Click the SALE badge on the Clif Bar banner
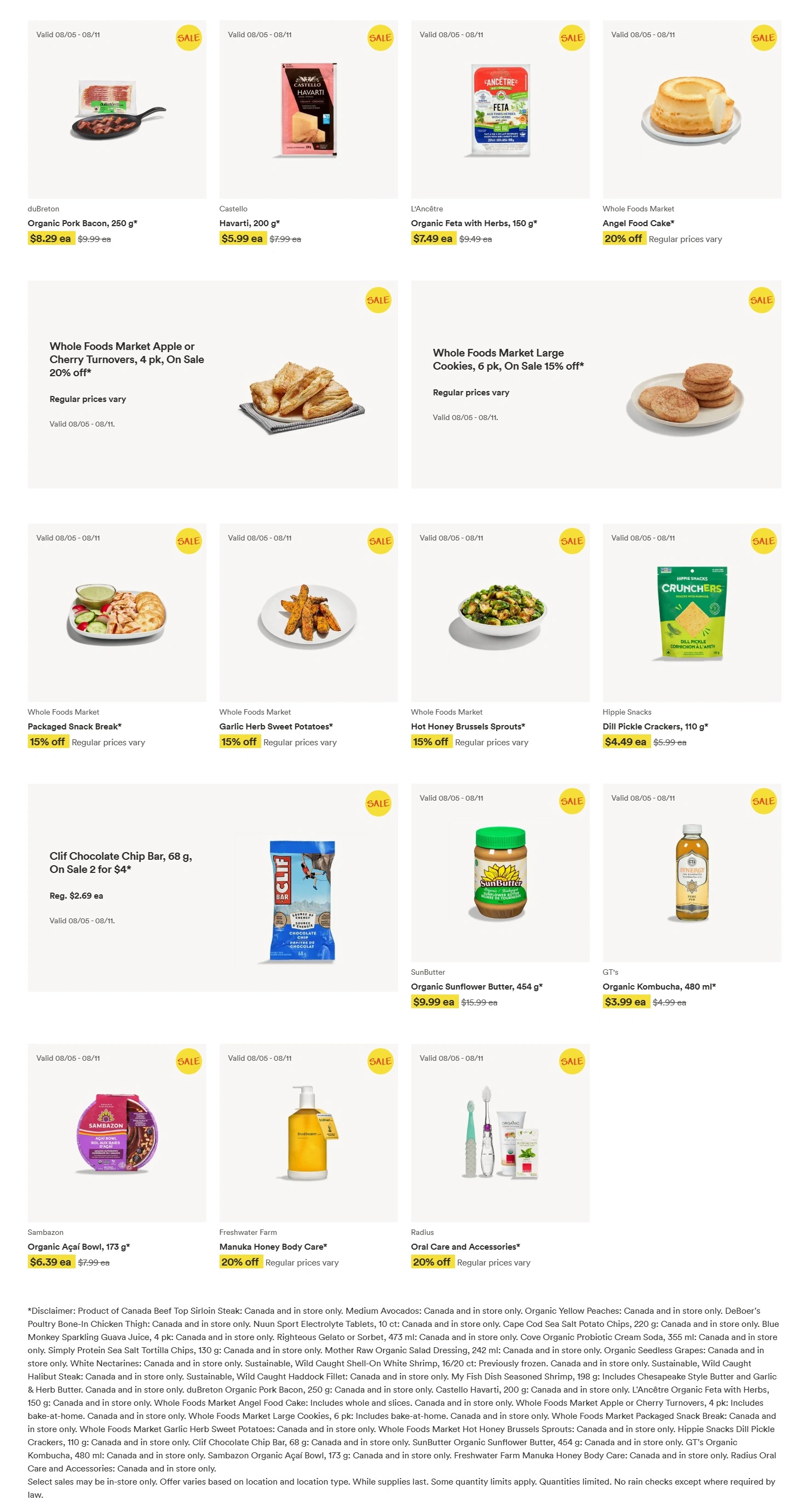Image resolution: width=805 pixels, height=1512 pixels. tap(378, 803)
